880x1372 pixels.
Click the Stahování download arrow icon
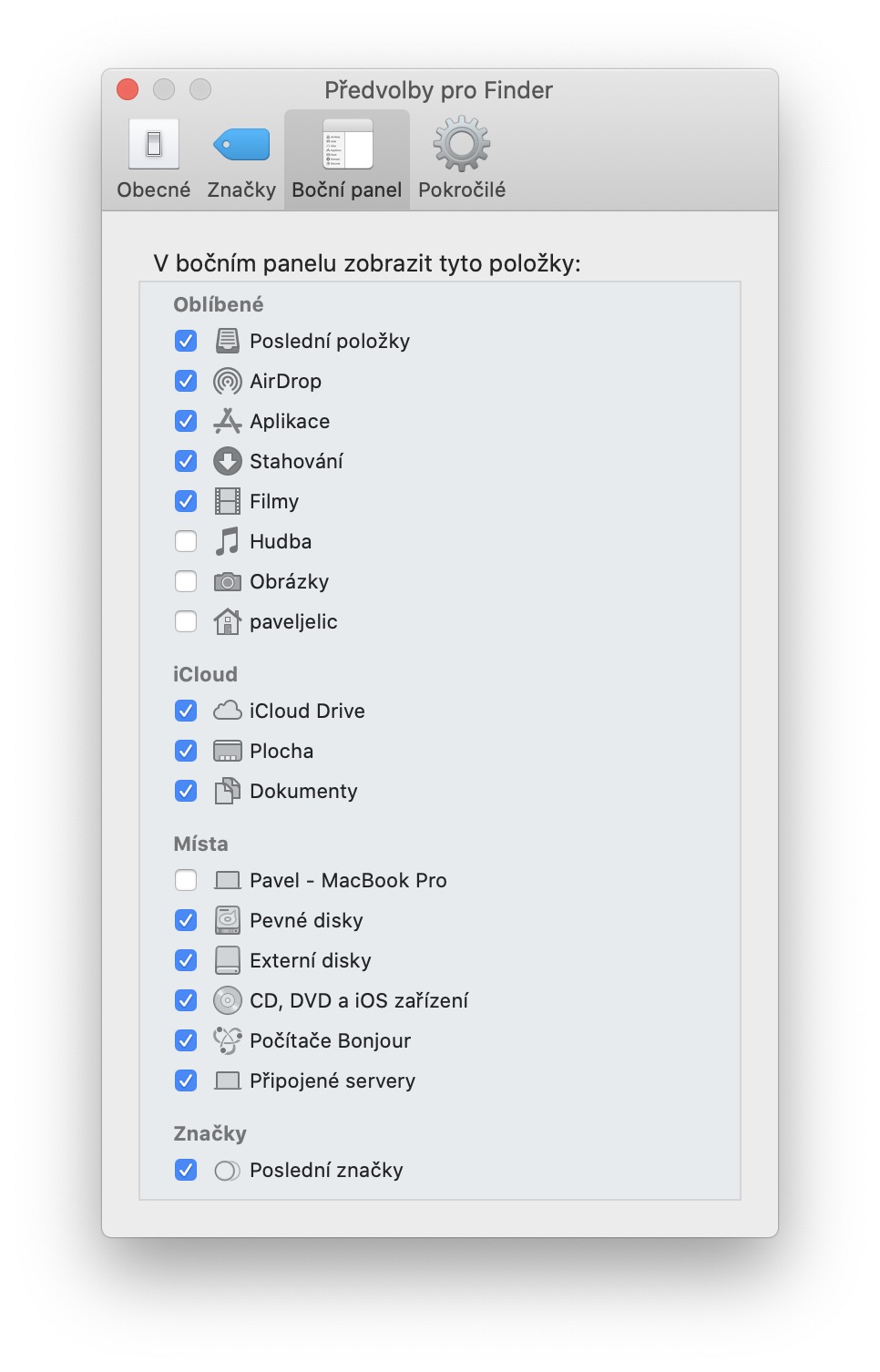pyautogui.click(x=227, y=461)
